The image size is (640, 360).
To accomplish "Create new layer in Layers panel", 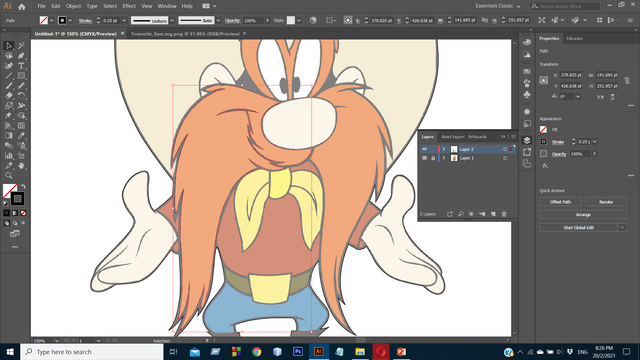I will (x=493, y=214).
